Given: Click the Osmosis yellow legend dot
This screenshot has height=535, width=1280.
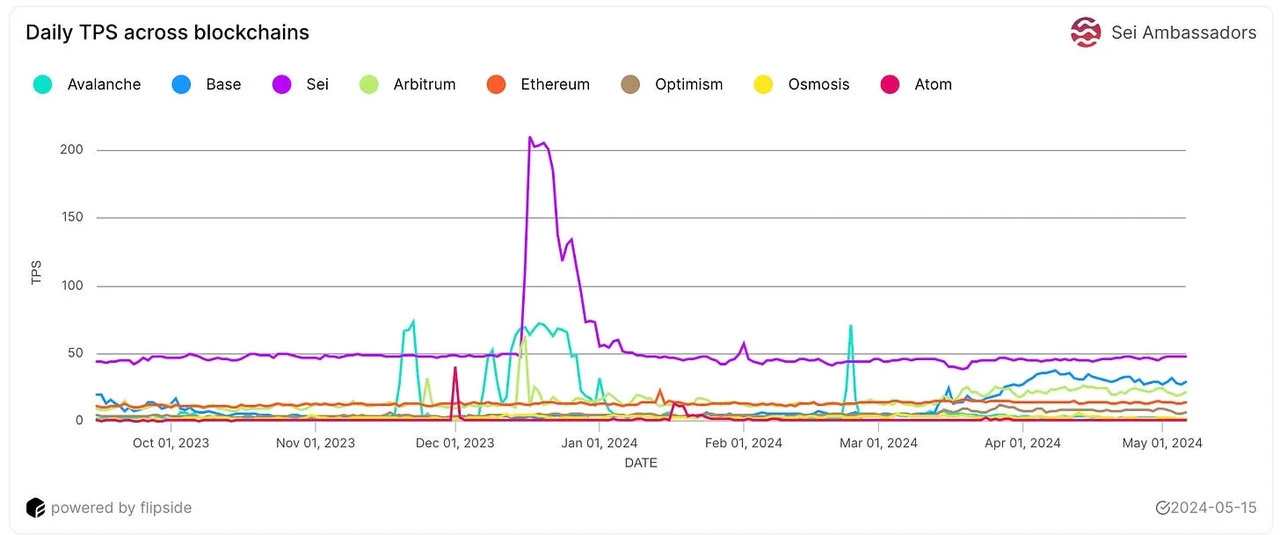Looking at the screenshot, I should coord(763,85).
